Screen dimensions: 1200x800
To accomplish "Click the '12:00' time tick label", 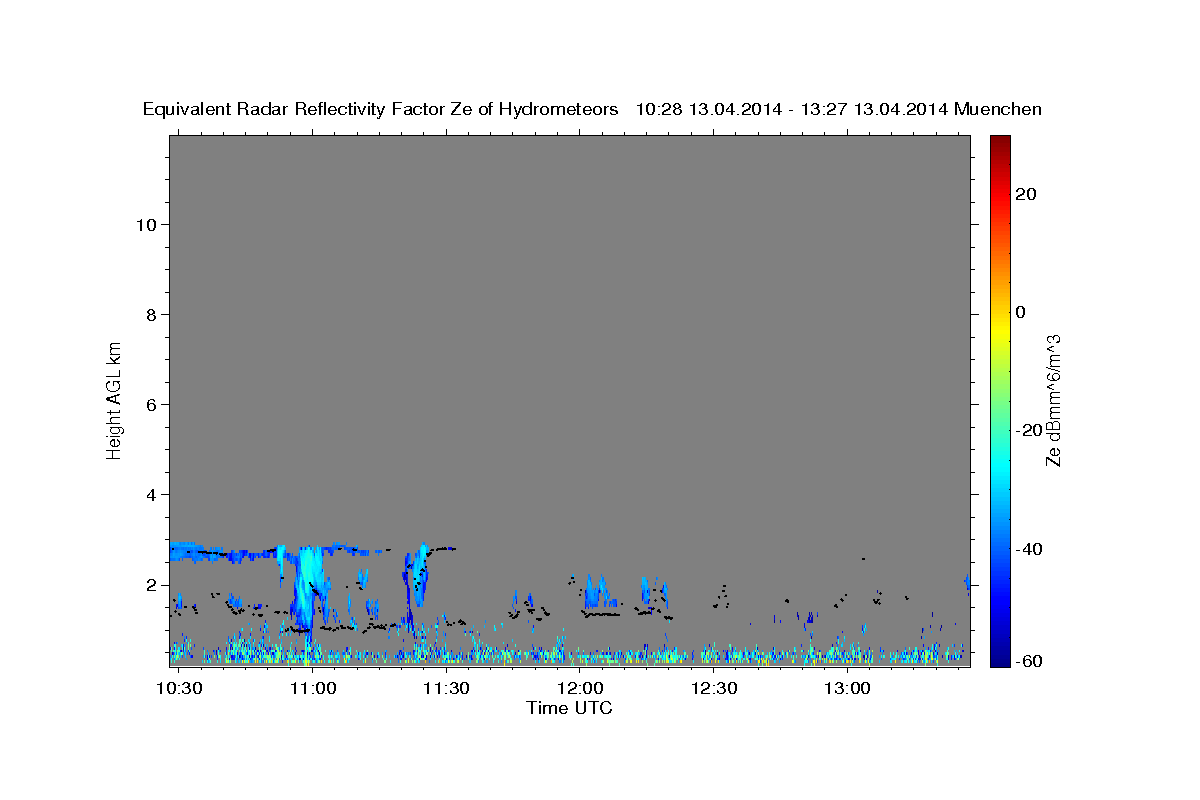I will pyautogui.click(x=579, y=689).
